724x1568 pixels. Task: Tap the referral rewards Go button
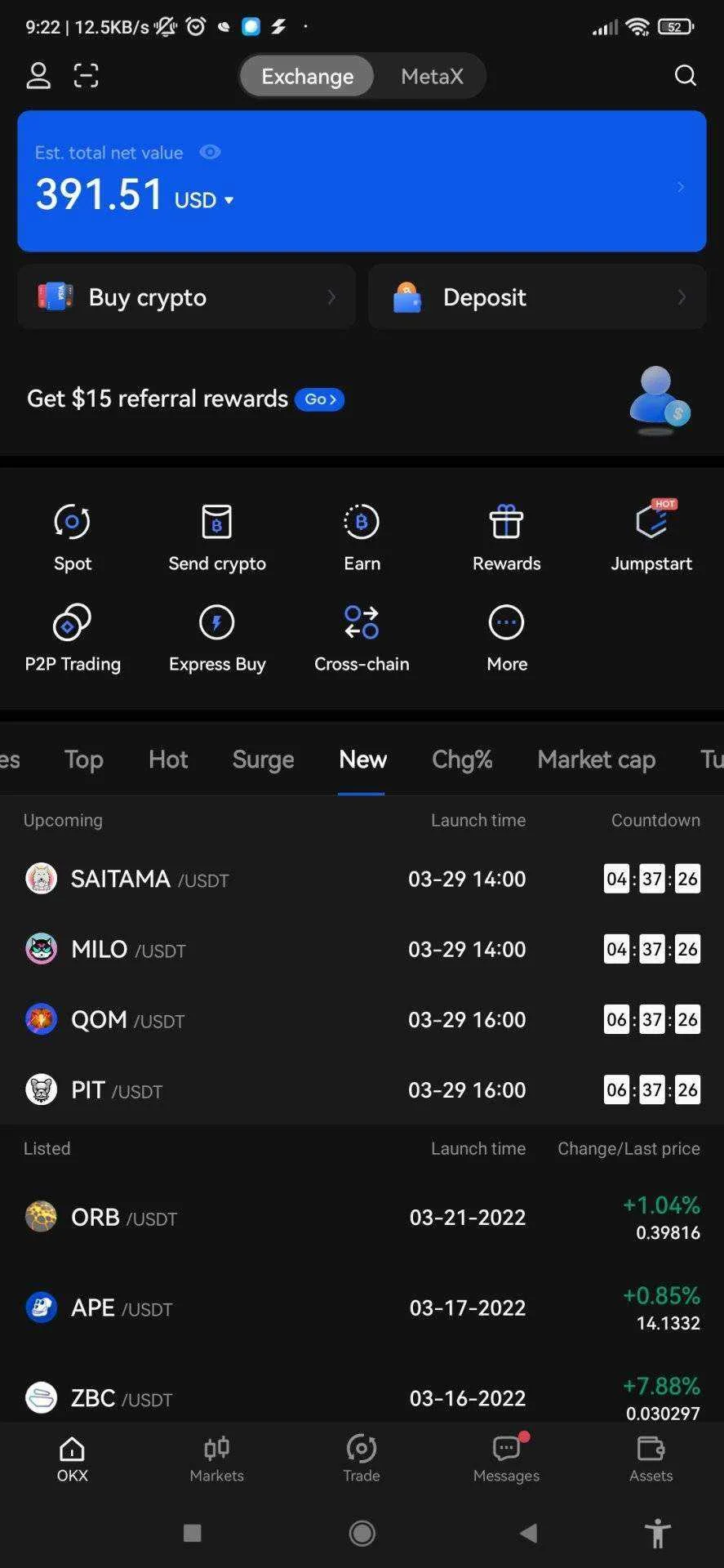click(x=319, y=399)
